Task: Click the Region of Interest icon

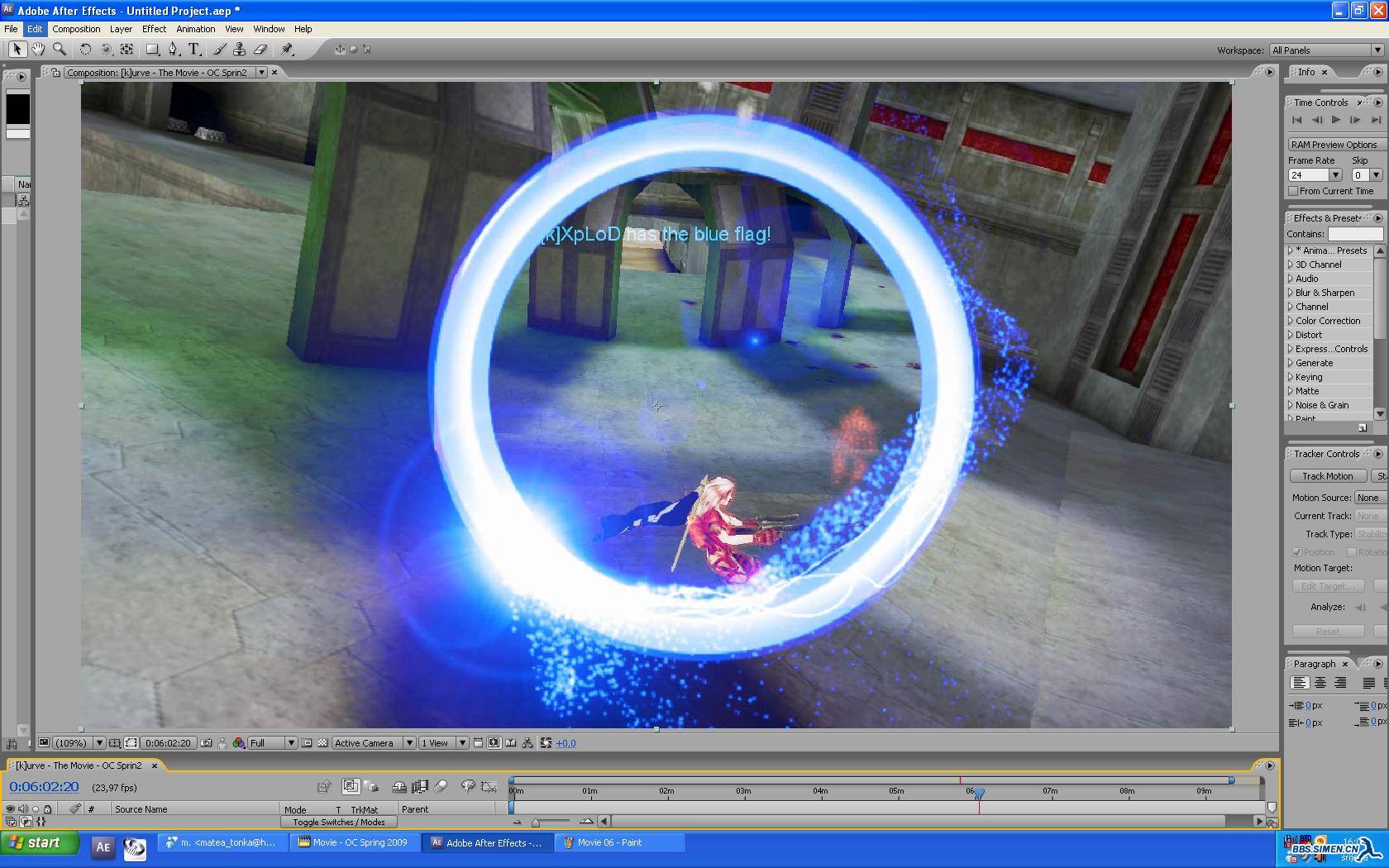Action: (307, 743)
